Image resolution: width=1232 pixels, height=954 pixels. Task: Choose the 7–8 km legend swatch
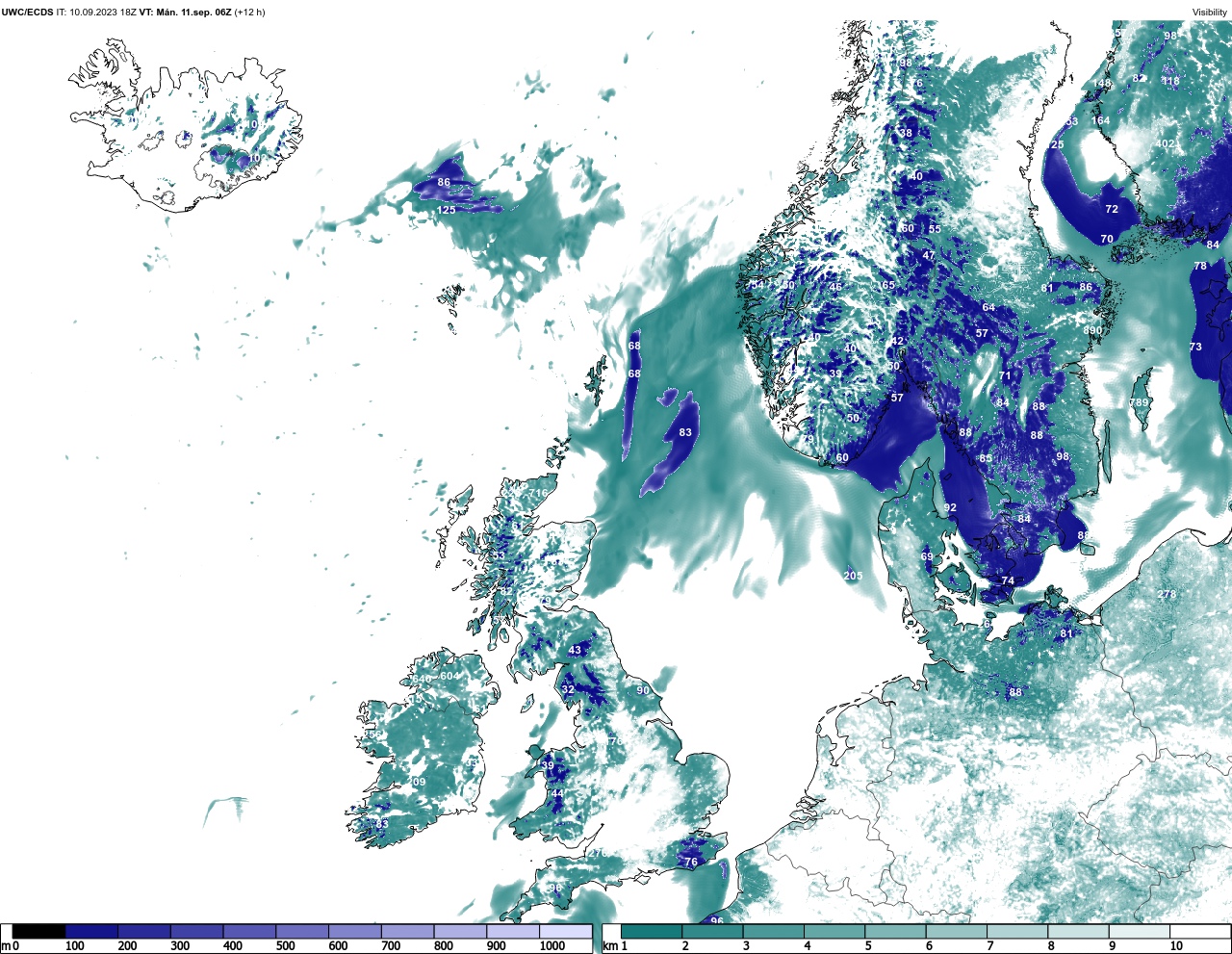click(1017, 932)
